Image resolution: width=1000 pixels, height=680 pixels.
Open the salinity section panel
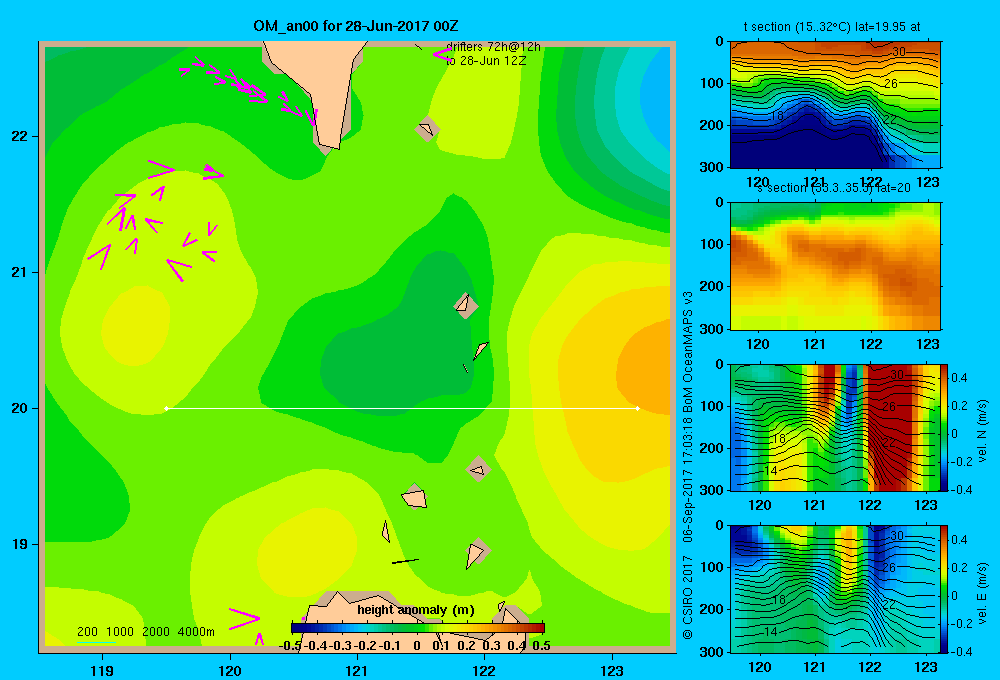pyautogui.click(x=835, y=266)
